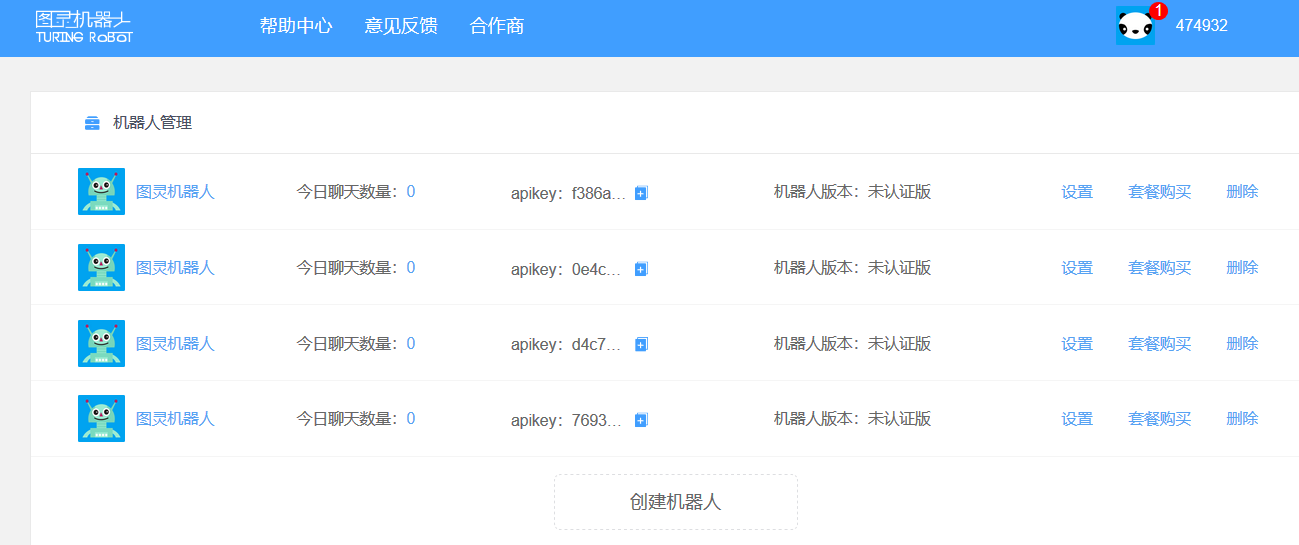Click the Turing Robot logo
The image size is (1299, 545).
click(84, 27)
